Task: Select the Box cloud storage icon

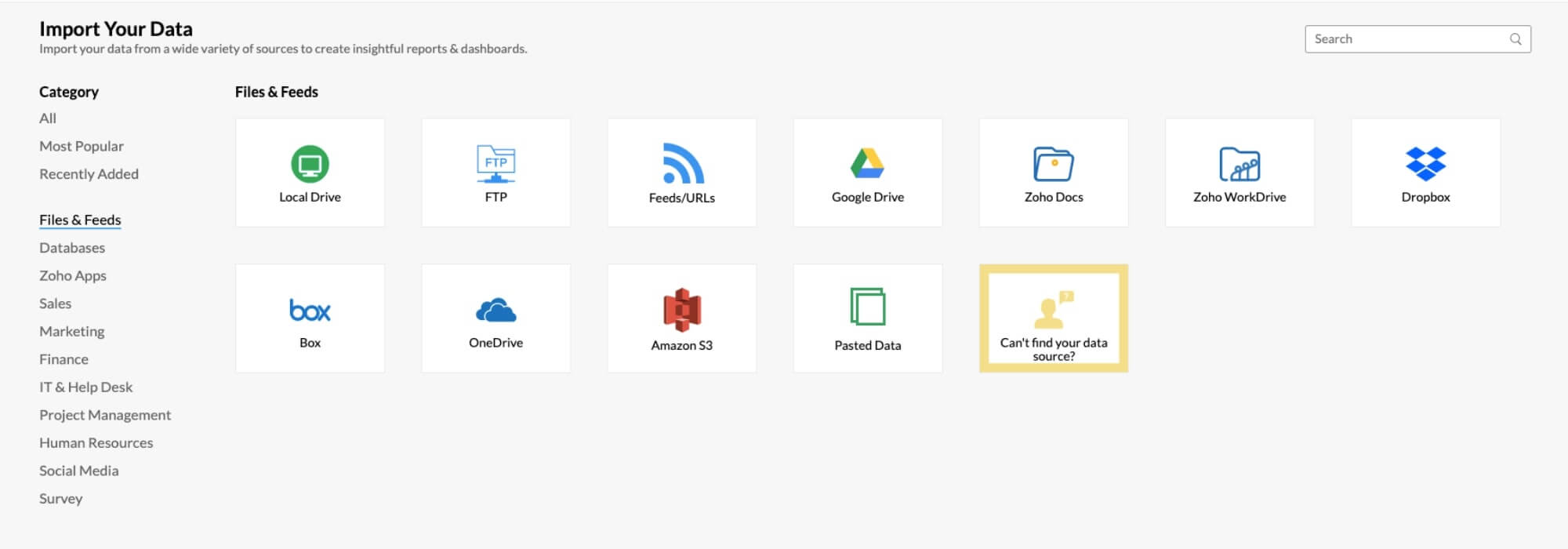Action: 310,311
